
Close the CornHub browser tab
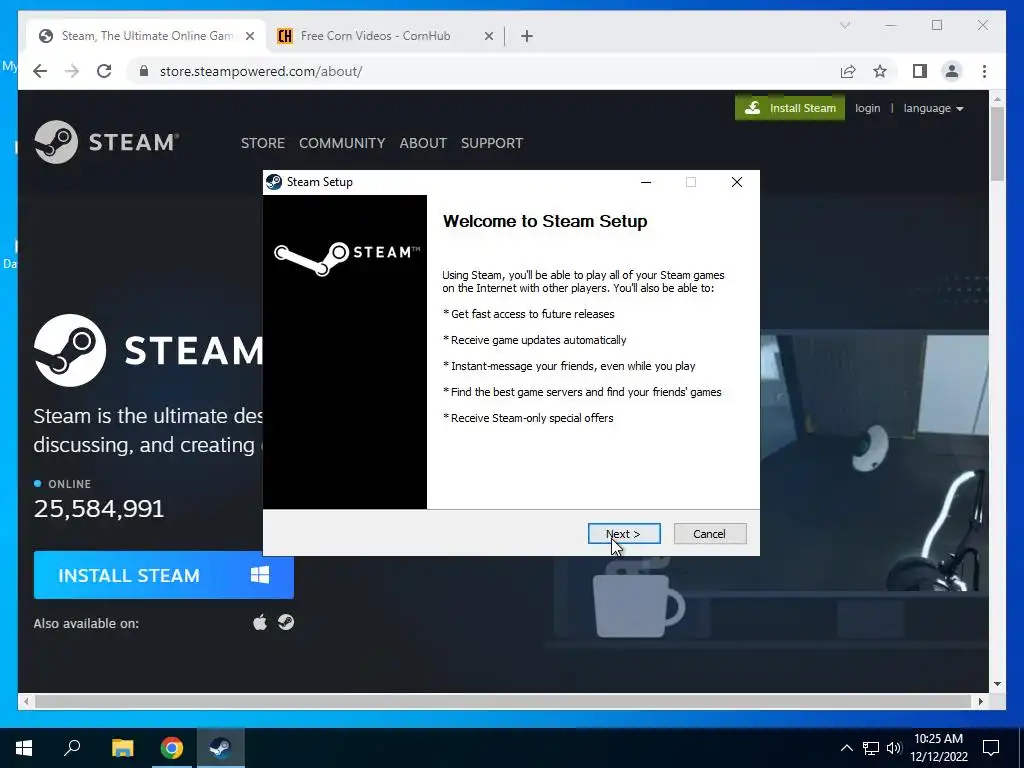pos(488,36)
